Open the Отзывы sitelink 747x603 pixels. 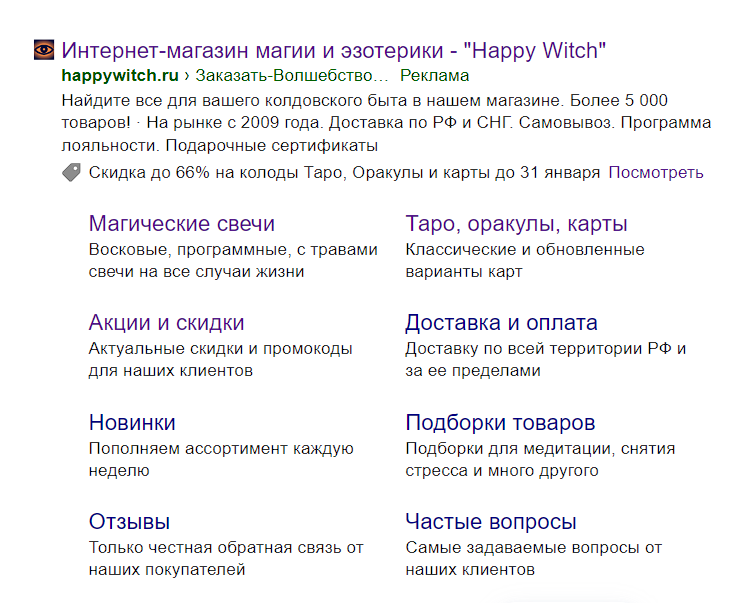(x=130, y=522)
